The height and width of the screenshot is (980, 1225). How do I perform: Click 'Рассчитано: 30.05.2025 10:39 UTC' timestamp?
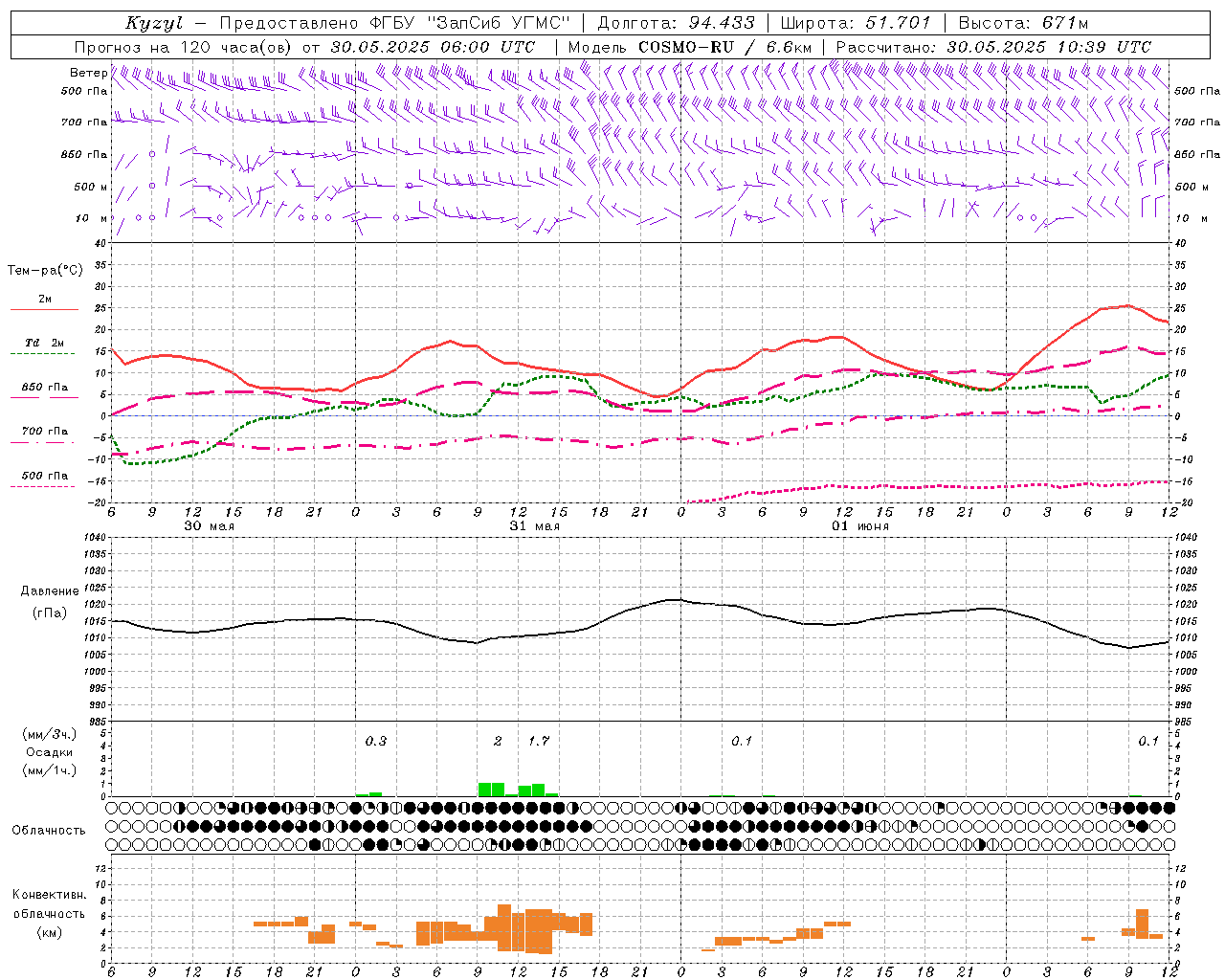[994, 47]
